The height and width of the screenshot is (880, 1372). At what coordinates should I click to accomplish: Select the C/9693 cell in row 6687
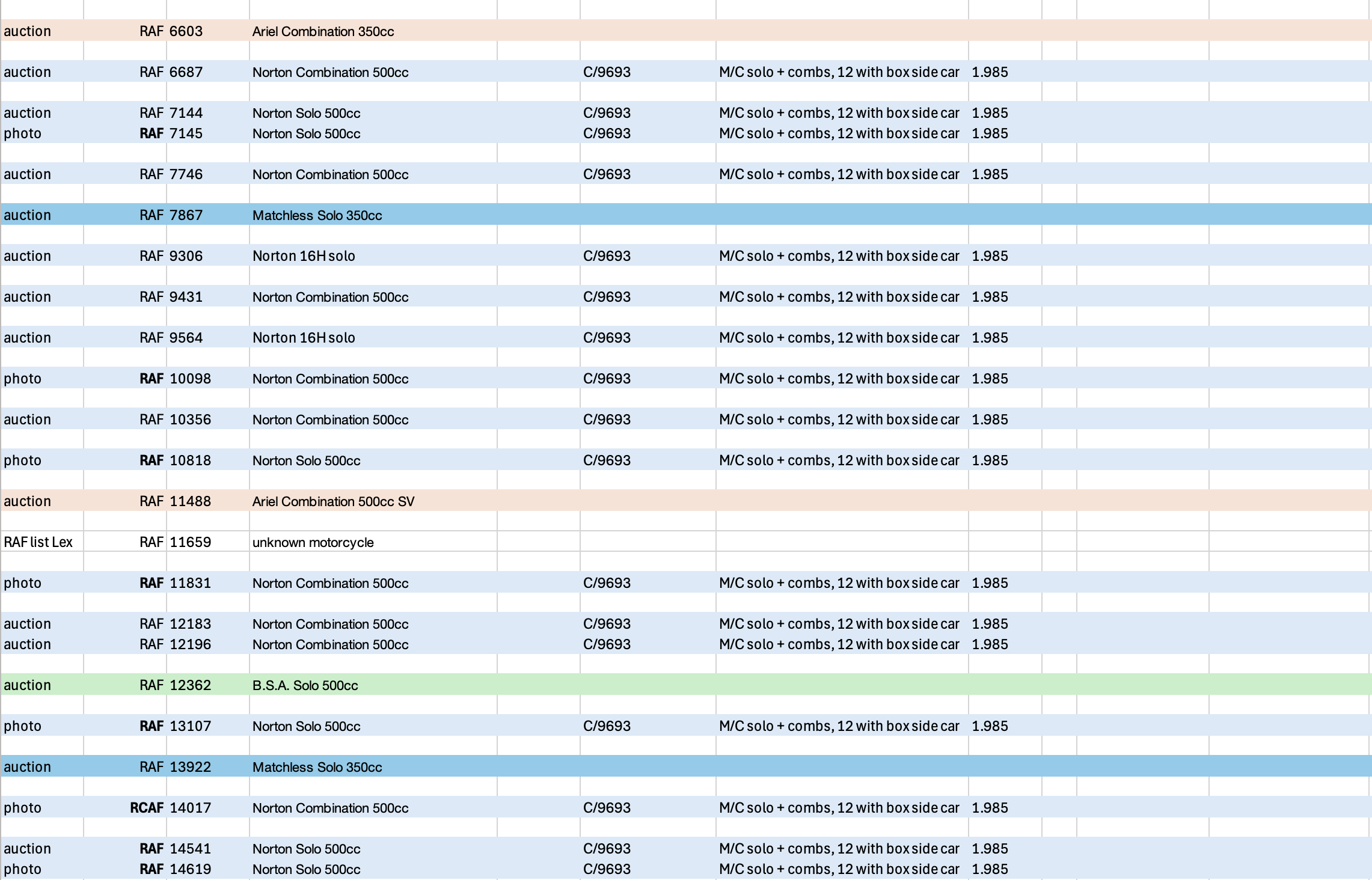pos(648,72)
